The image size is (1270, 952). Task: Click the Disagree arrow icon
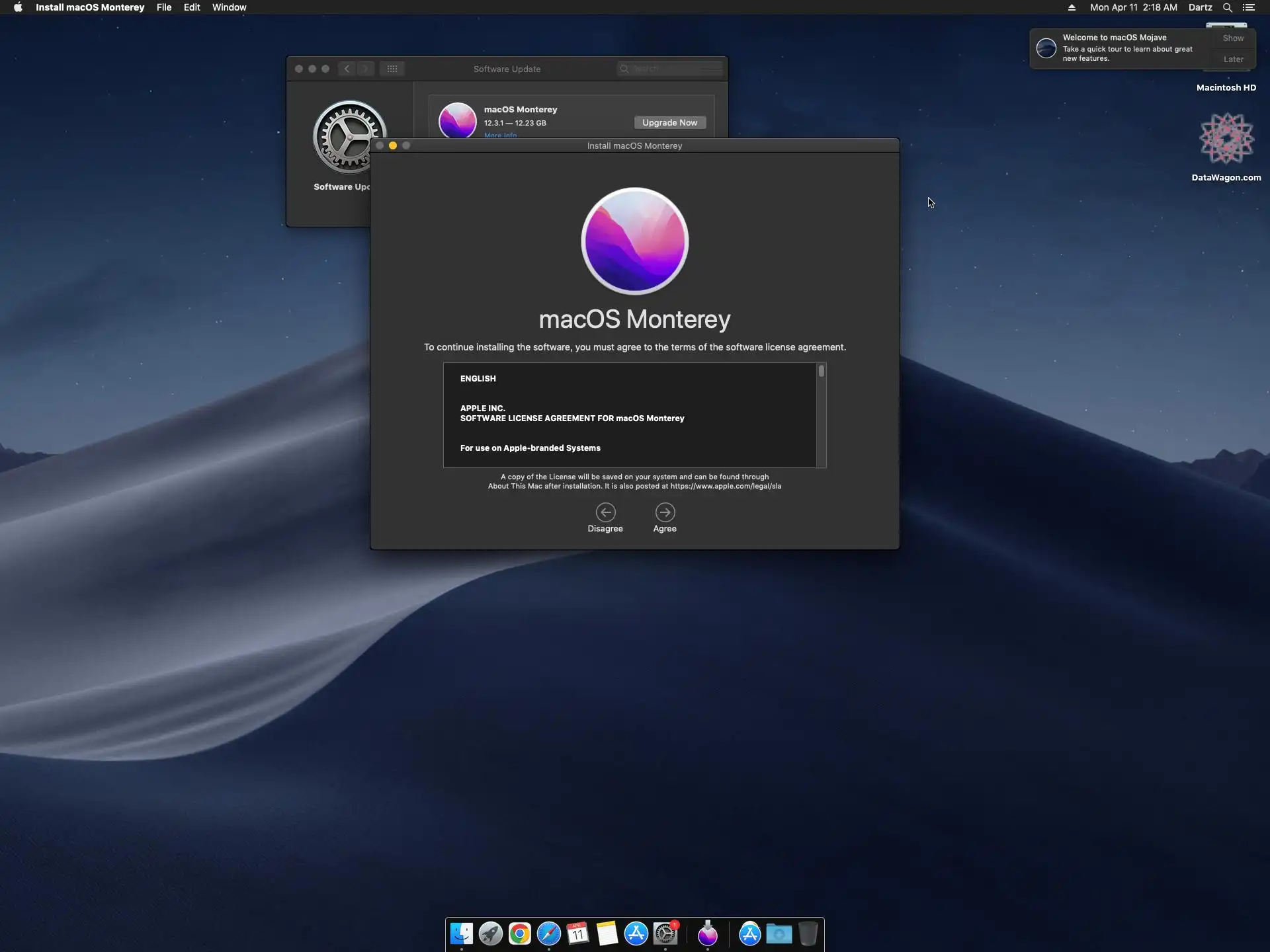tap(605, 512)
